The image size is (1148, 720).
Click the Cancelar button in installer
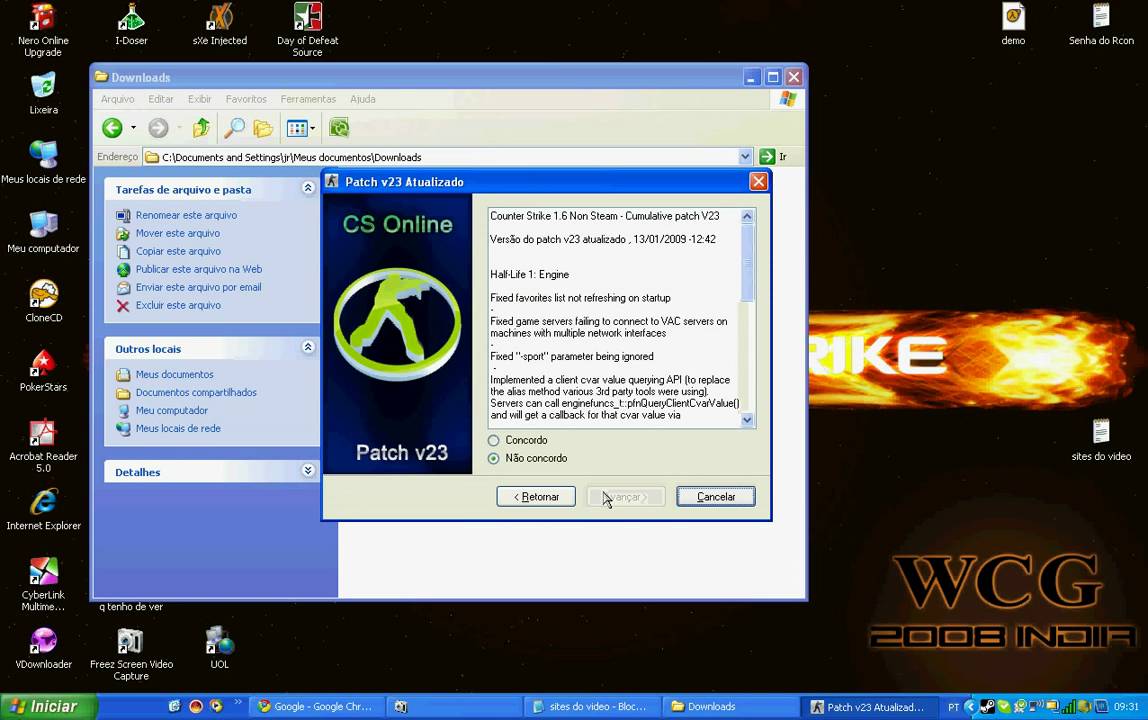[x=716, y=497]
